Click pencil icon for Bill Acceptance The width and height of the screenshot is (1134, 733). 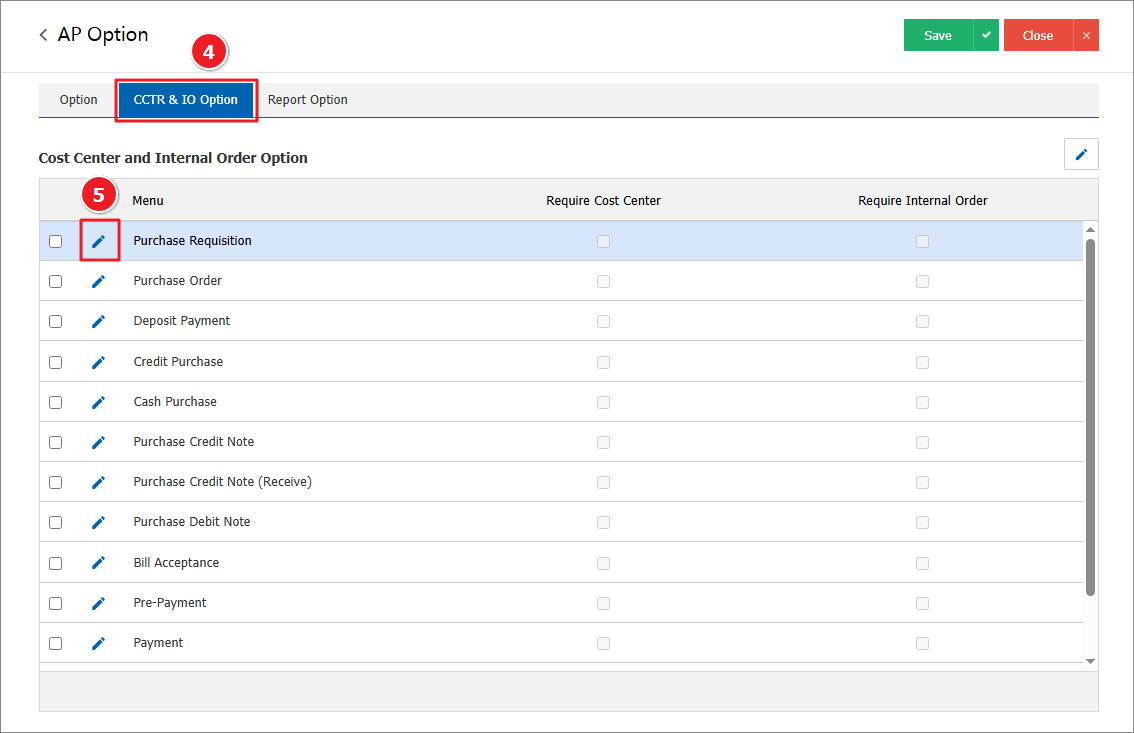pos(98,563)
